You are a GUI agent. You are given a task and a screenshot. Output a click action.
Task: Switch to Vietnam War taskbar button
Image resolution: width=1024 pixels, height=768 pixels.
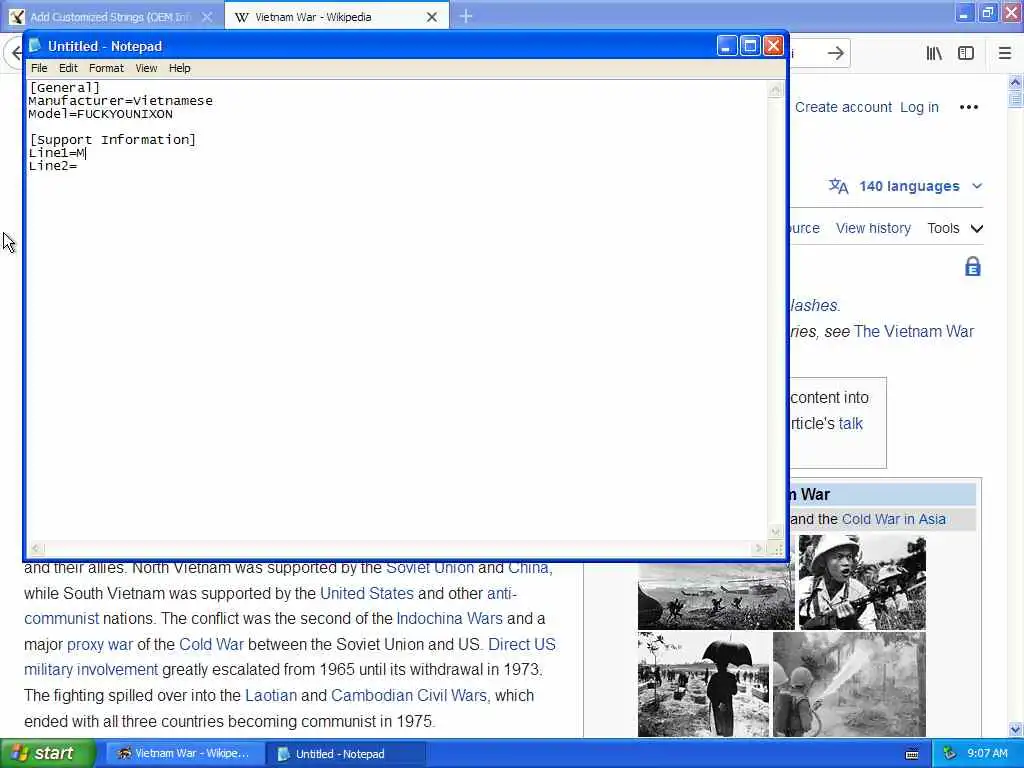[184, 753]
